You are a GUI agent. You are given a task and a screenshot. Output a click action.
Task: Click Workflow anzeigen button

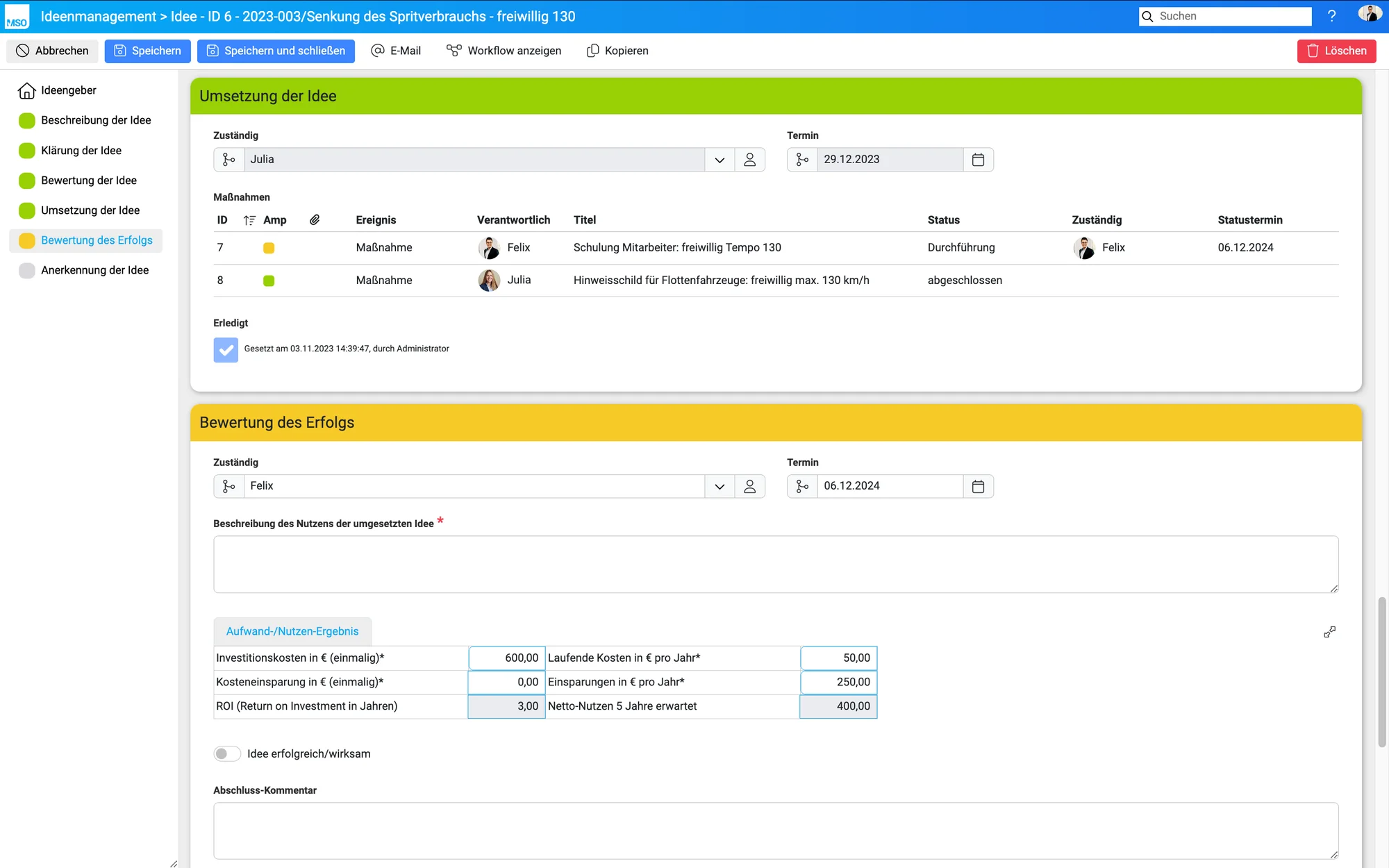504,51
